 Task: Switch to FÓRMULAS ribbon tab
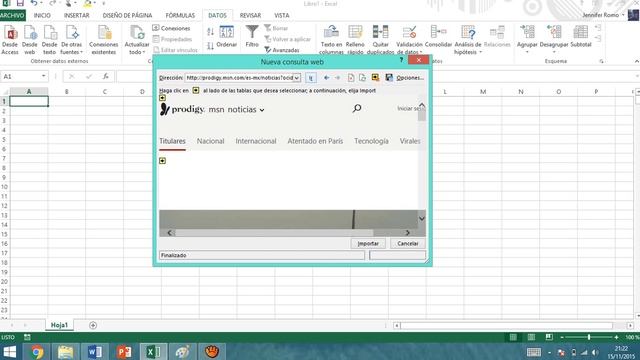(x=180, y=15)
